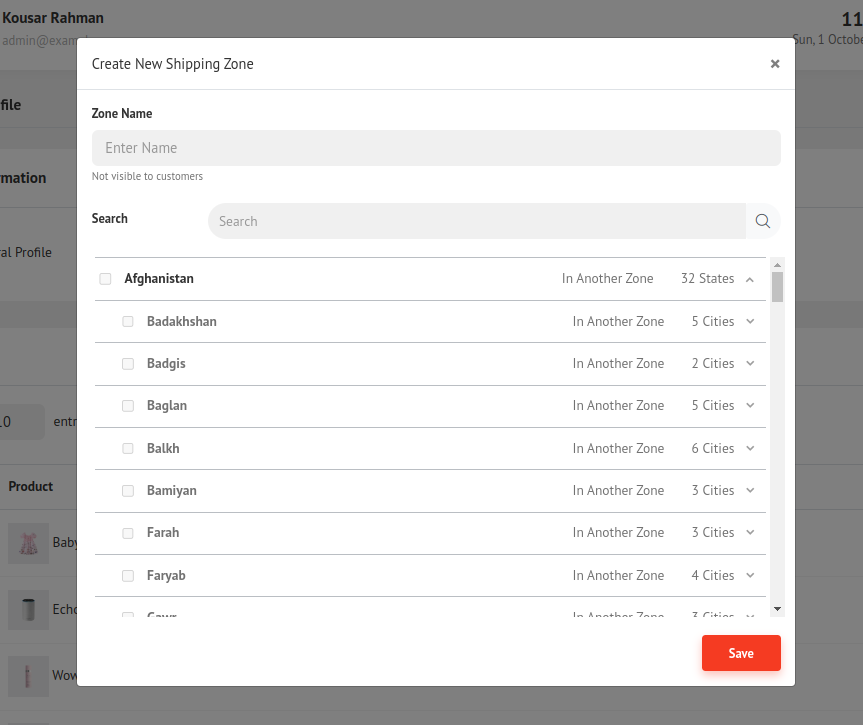Expand Faryab cities list

[x=750, y=575]
